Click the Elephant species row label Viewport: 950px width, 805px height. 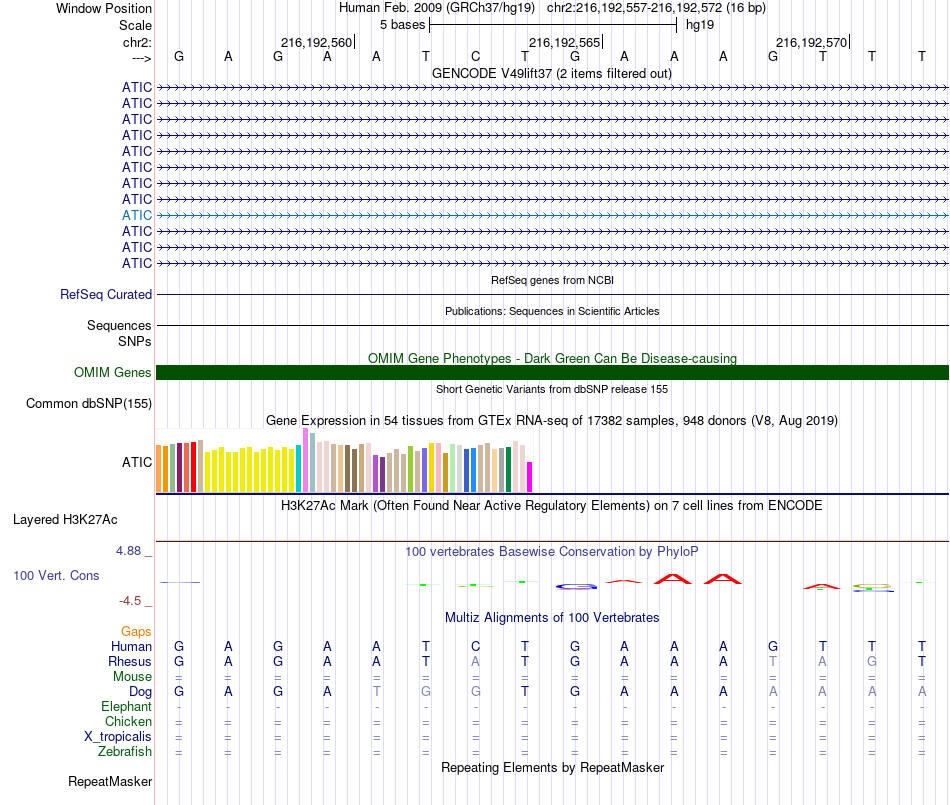coord(126,706)
